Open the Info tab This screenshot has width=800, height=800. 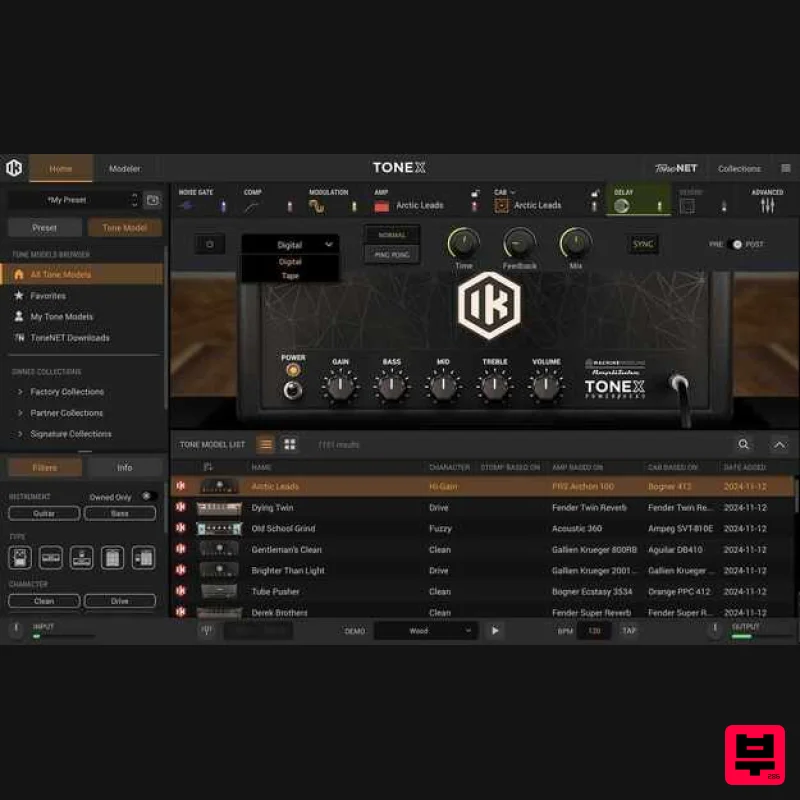click(125, 467)
